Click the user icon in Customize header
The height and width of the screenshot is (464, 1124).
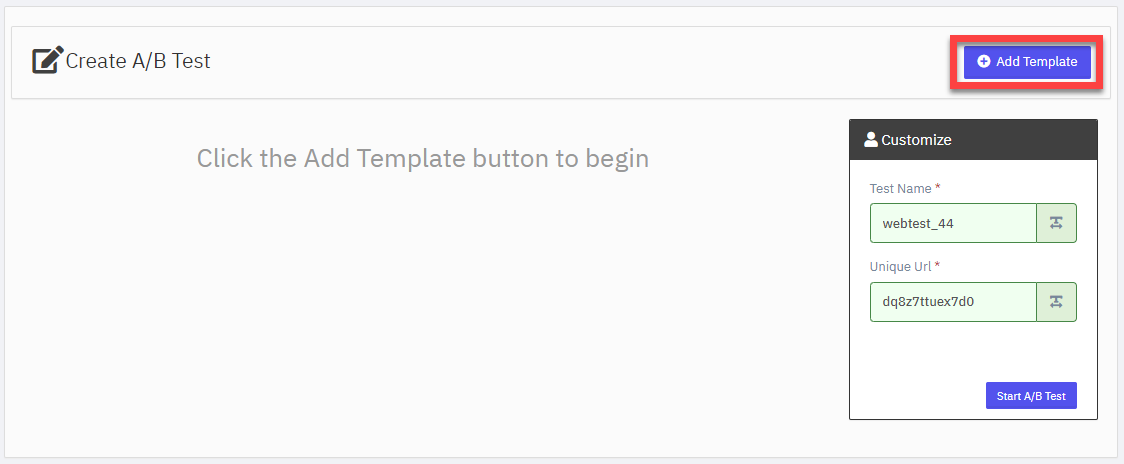point(871,140)
